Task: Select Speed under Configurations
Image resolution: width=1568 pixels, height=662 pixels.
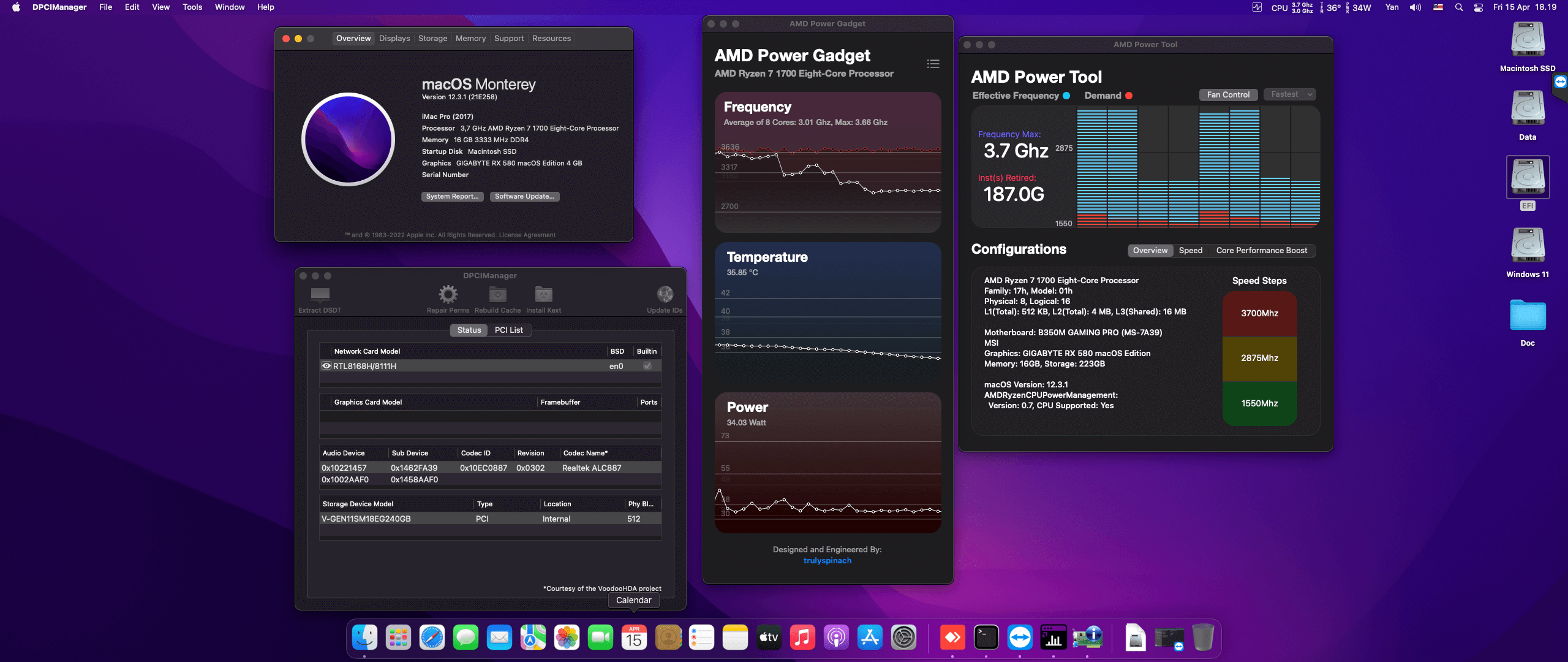Action: pos(1190,250)
